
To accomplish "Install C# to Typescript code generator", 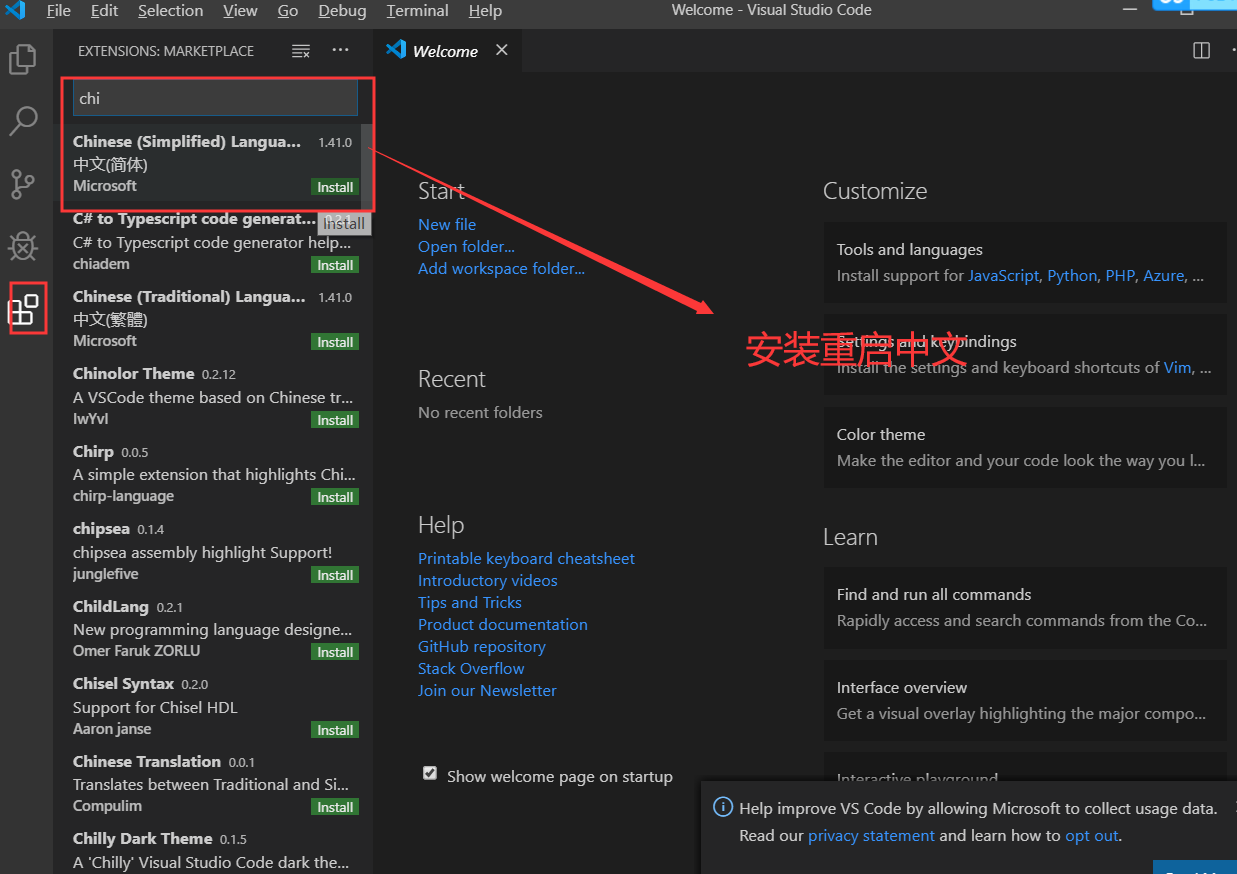I will pyautogui.click(x=335, y=265).
